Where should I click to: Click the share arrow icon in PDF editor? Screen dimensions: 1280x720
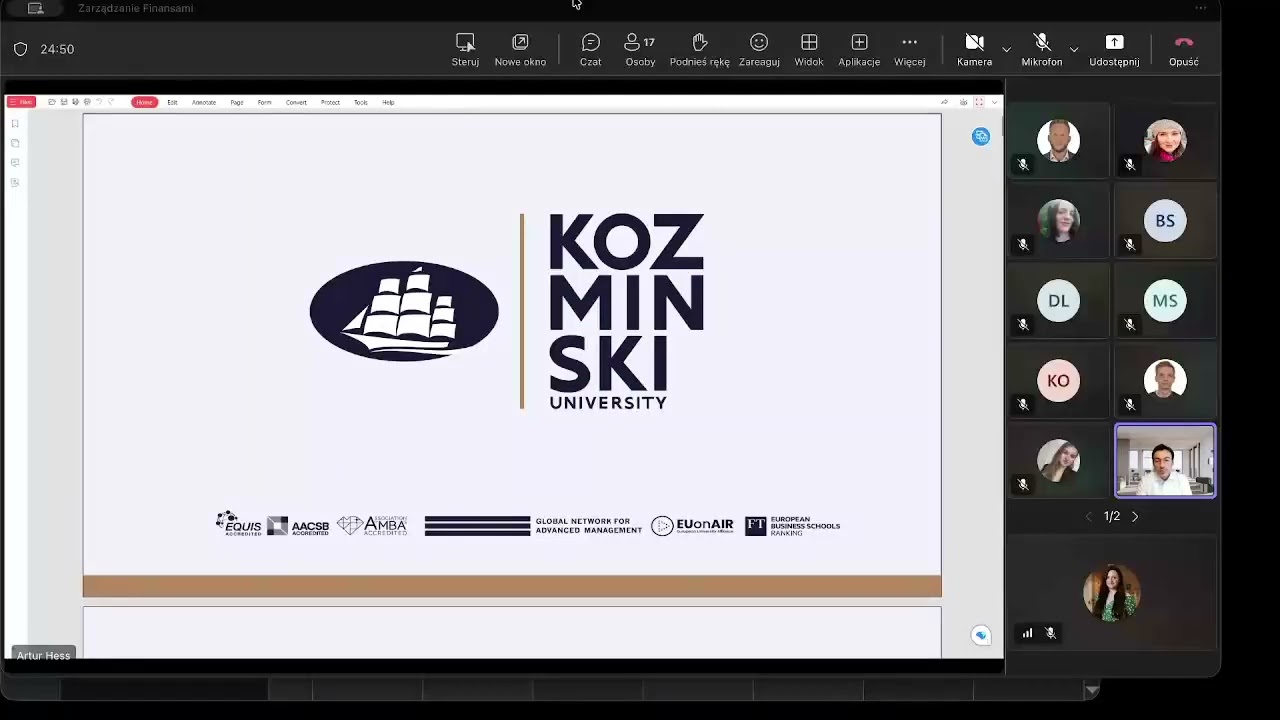pos(944,102)
